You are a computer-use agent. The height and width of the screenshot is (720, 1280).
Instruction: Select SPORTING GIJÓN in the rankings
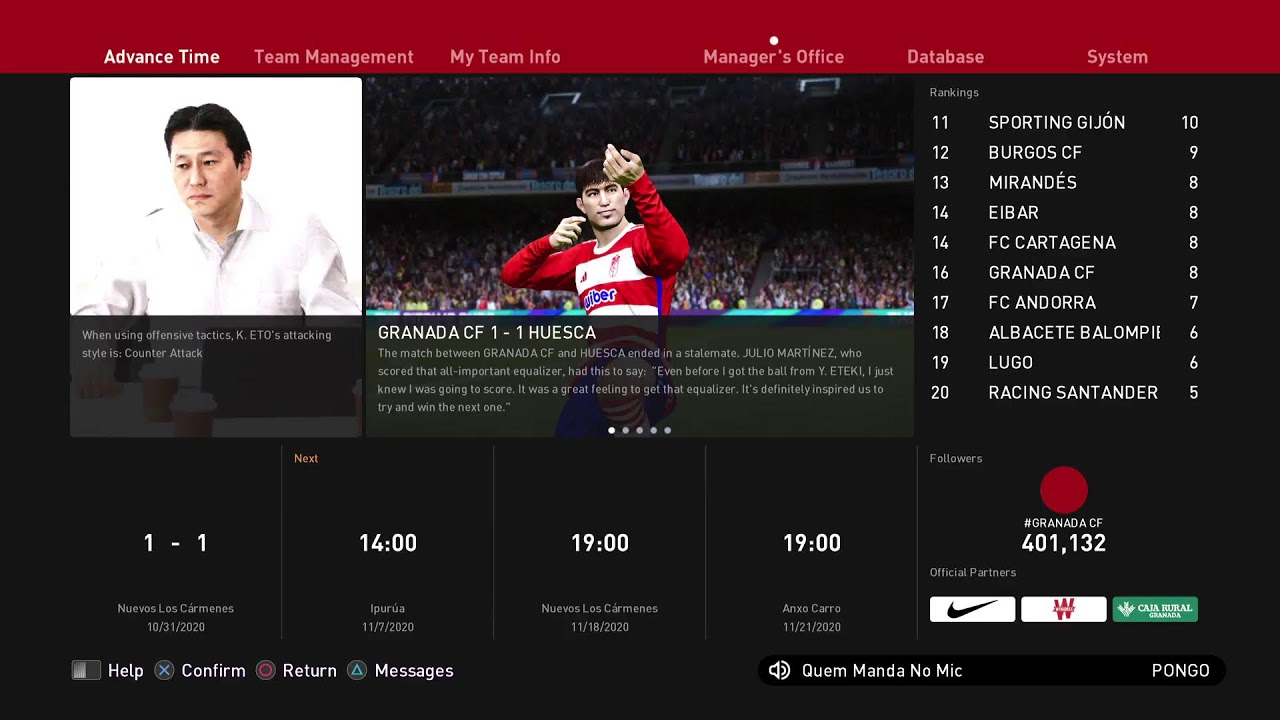1064,123
